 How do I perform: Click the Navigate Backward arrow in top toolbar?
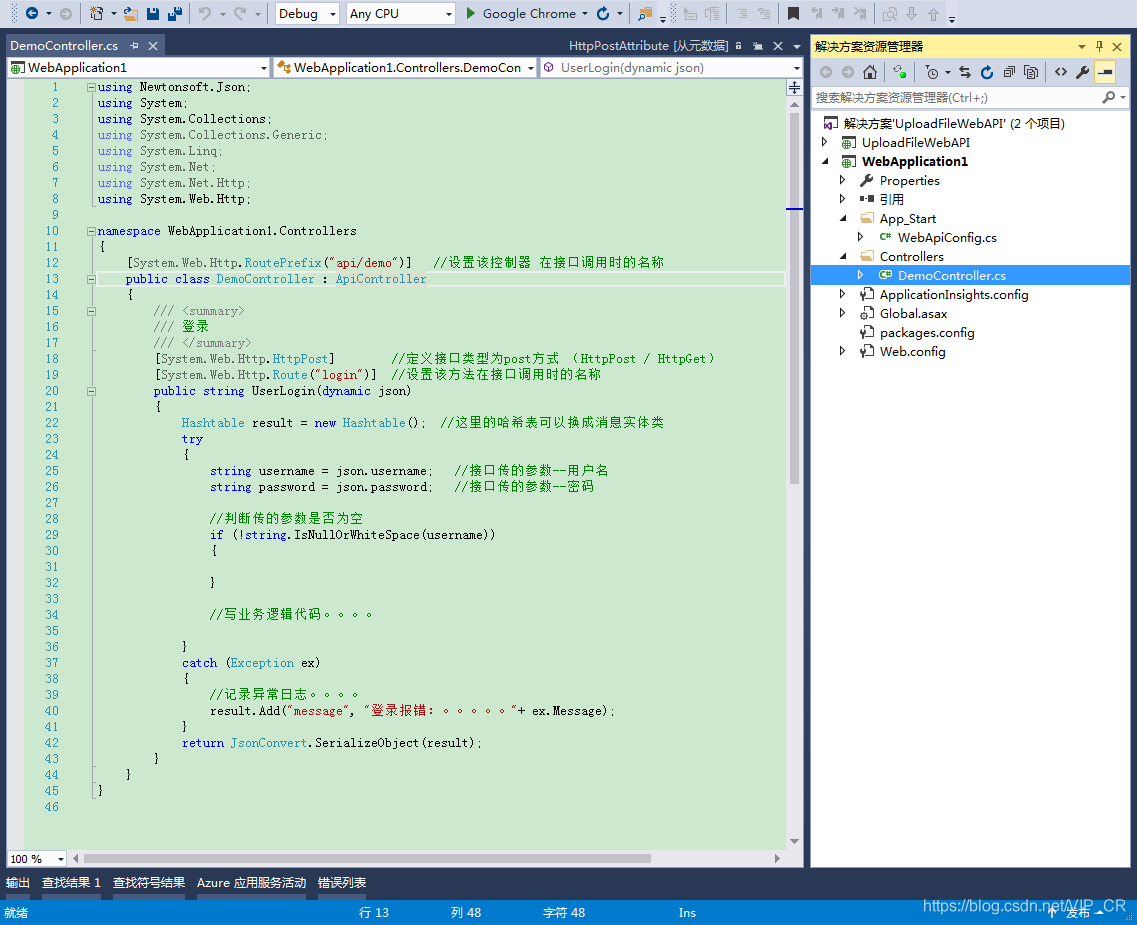[x=31, y=13]
